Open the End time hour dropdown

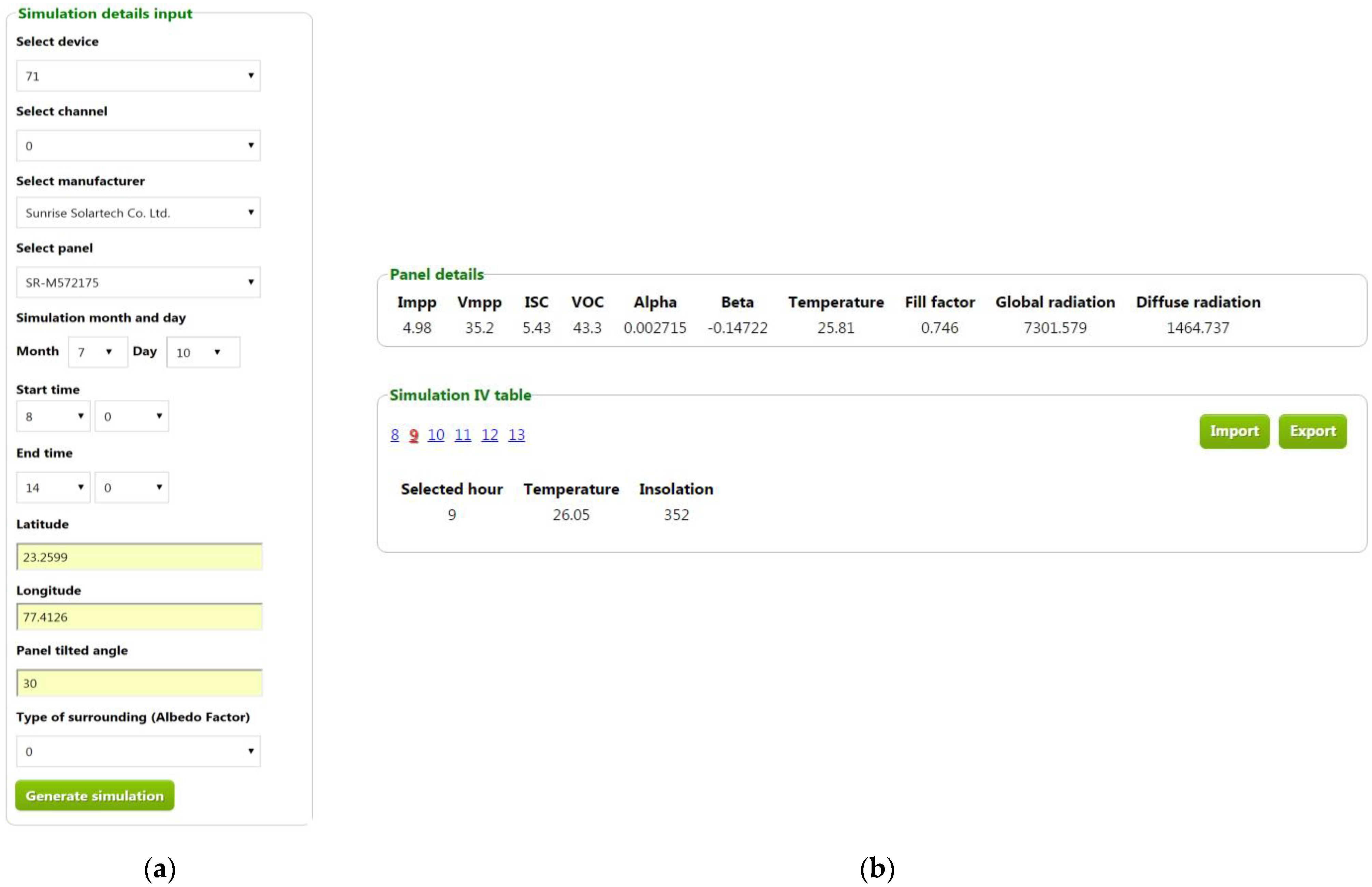click(x=53, y=487)
